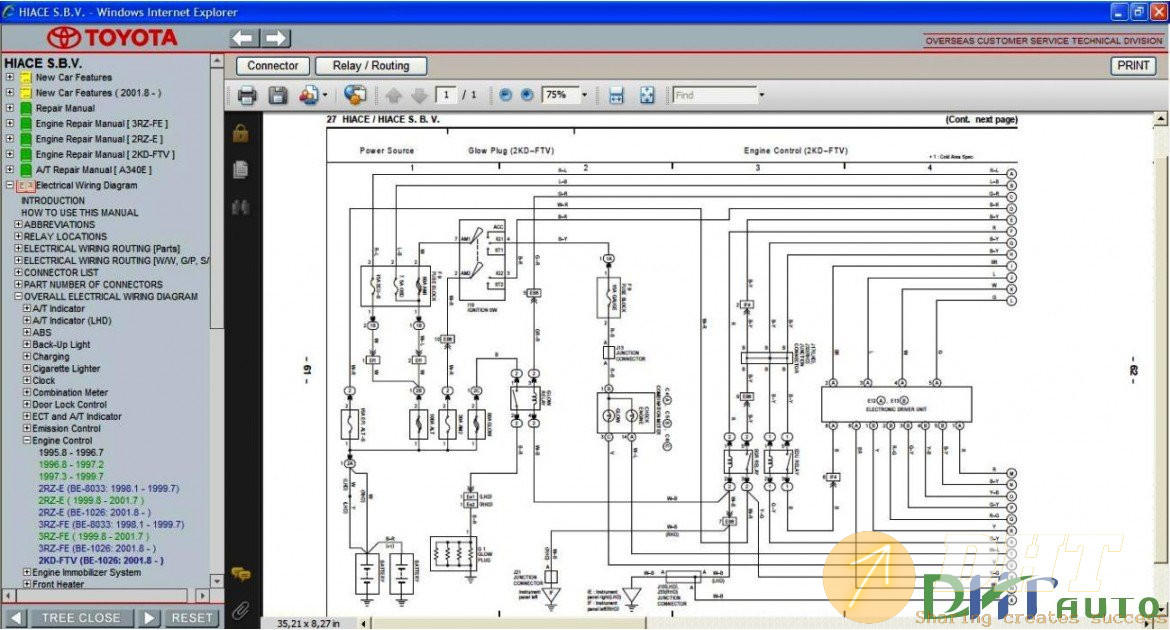This screenshot has height=630, width=1170.
Task: Click the save disk icon
Action: (x=278, y=95)
